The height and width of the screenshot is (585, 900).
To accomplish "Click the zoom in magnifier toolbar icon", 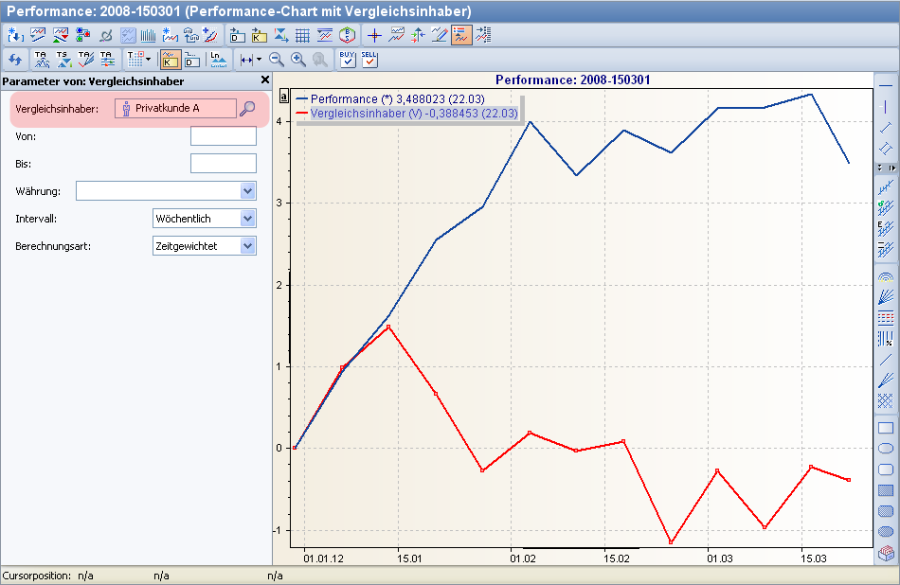I will 298,60.
